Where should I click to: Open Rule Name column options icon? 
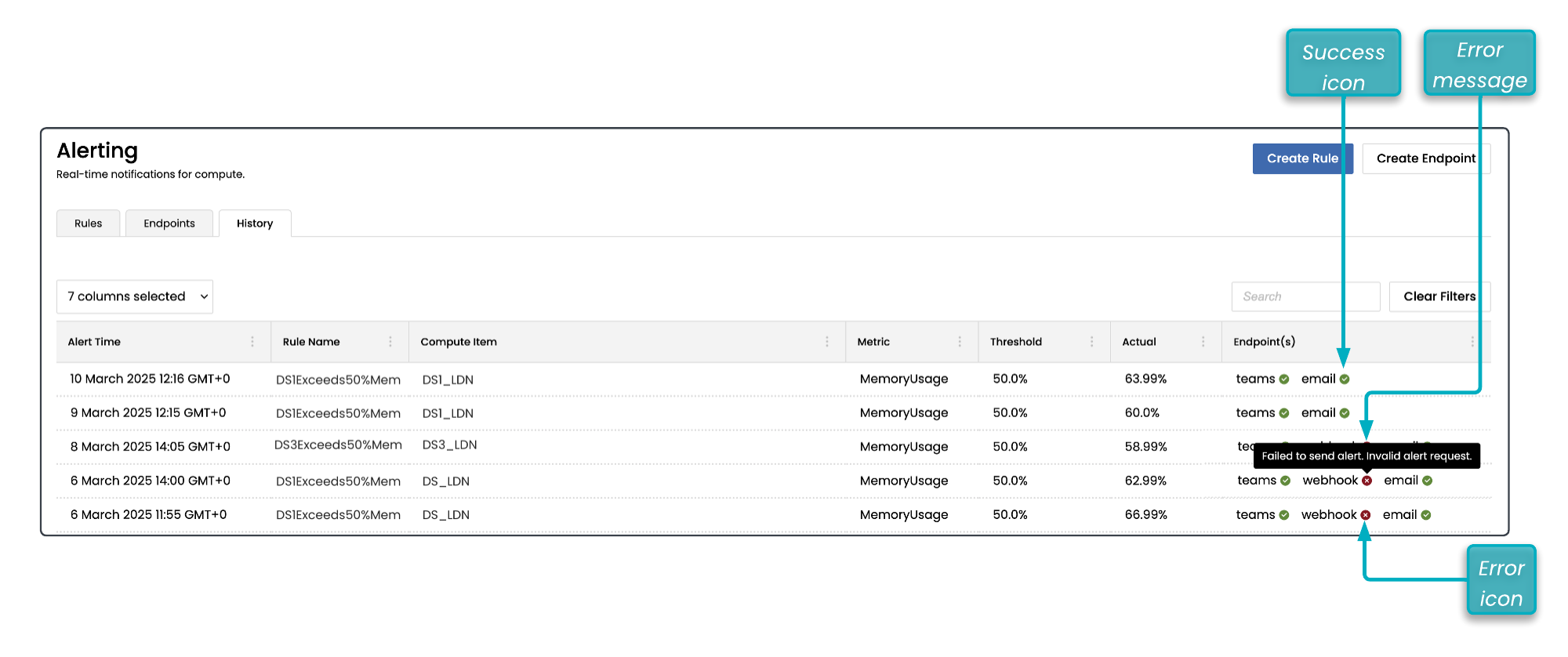point(390,342)
